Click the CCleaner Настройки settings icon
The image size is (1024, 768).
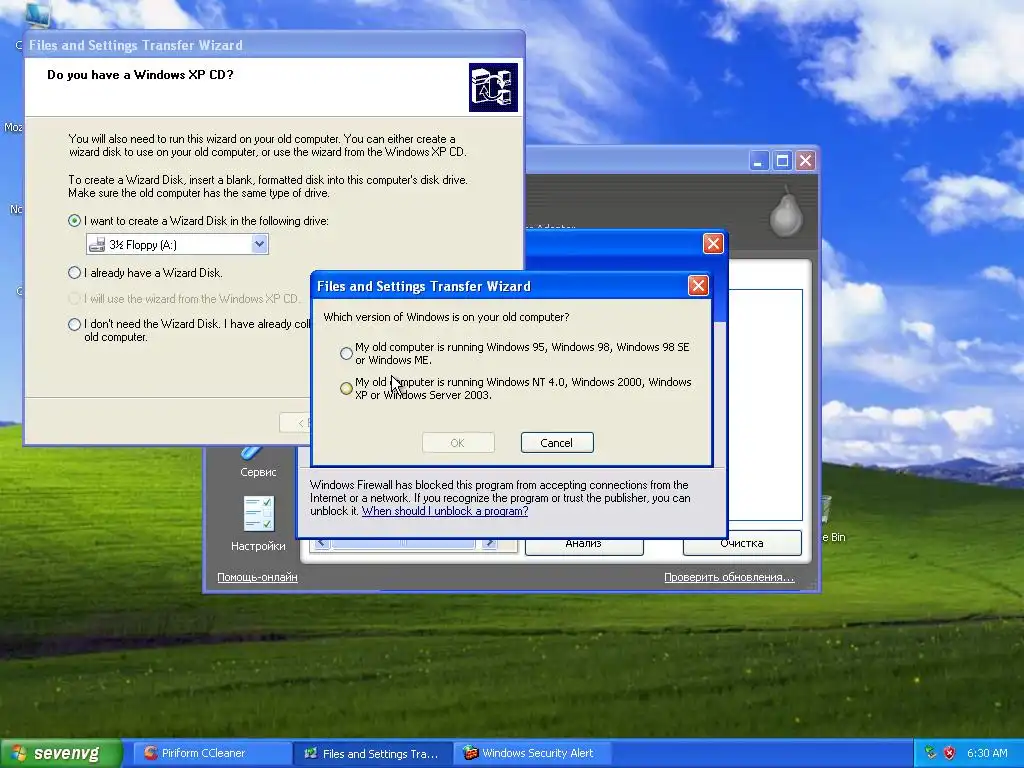tap(259, 514)
